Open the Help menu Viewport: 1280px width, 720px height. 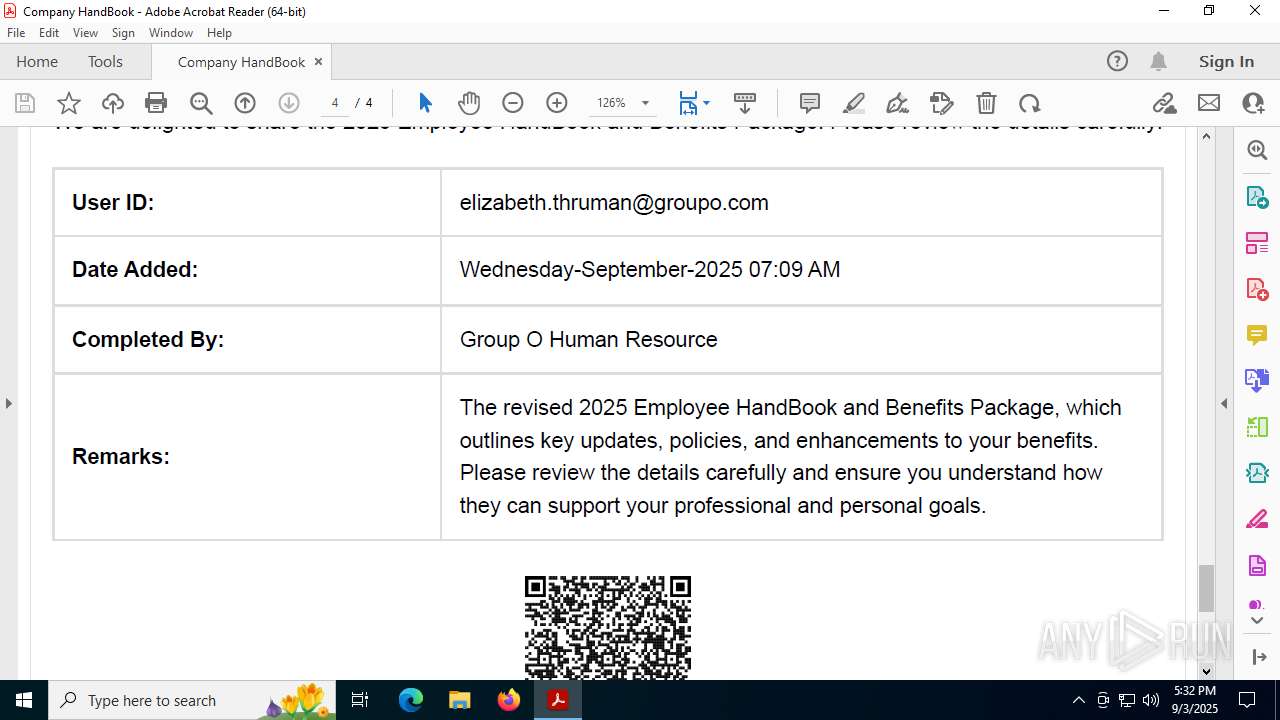[219, 33]
